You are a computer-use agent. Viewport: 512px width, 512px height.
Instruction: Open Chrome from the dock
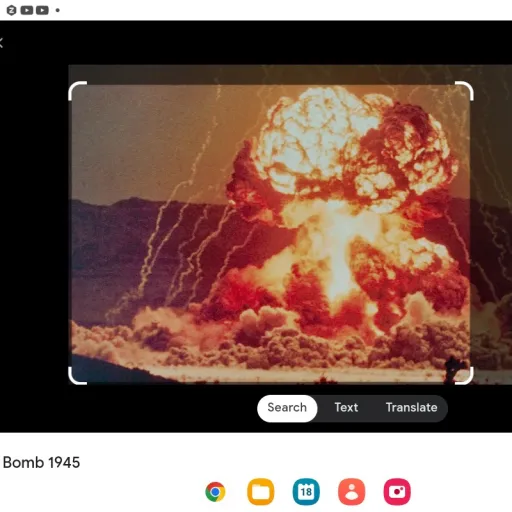[x=215, y=492]
